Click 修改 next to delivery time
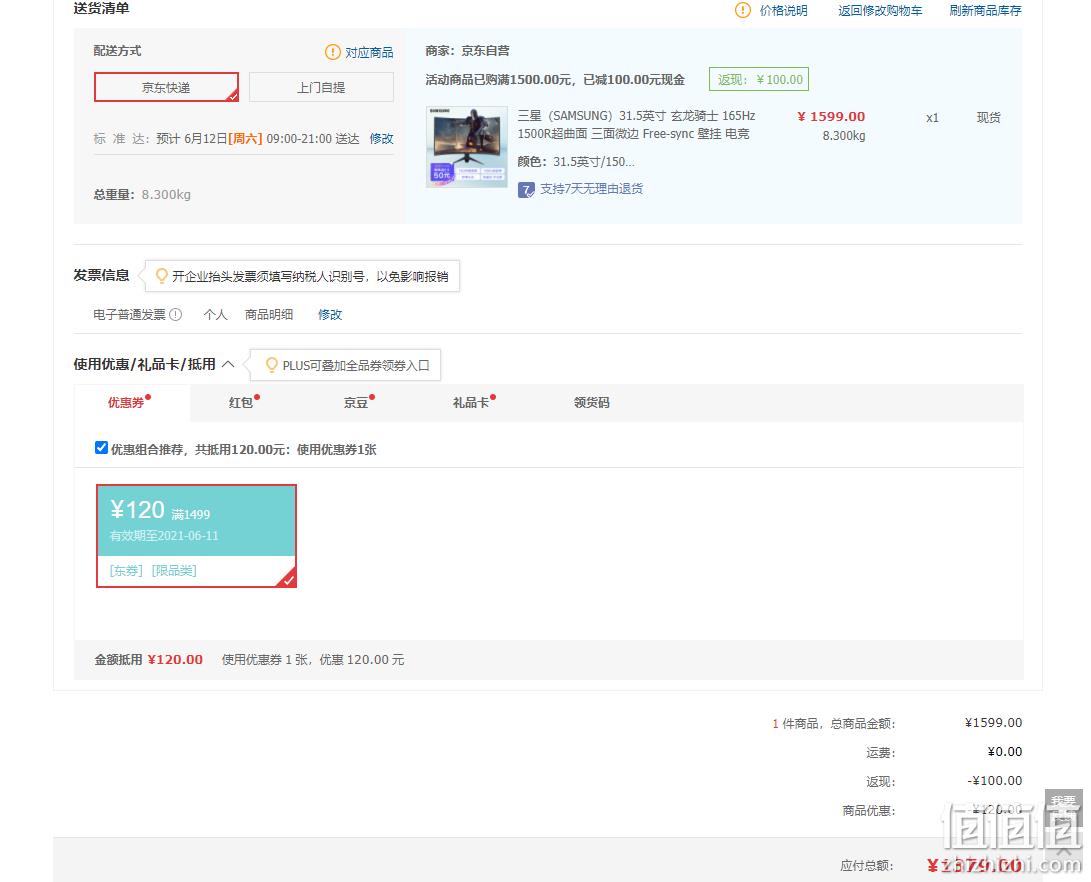The image size is (1091, 882). point(381,138)
